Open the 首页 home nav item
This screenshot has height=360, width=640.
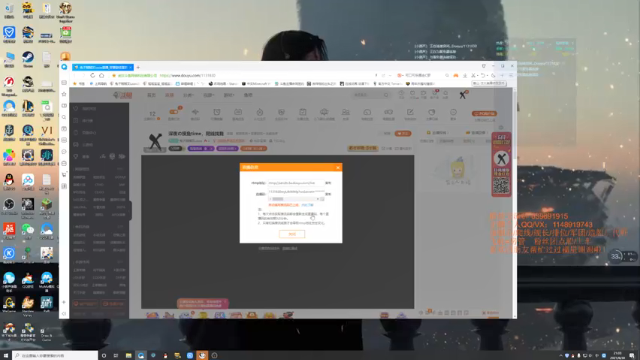[x=151, y=95]
